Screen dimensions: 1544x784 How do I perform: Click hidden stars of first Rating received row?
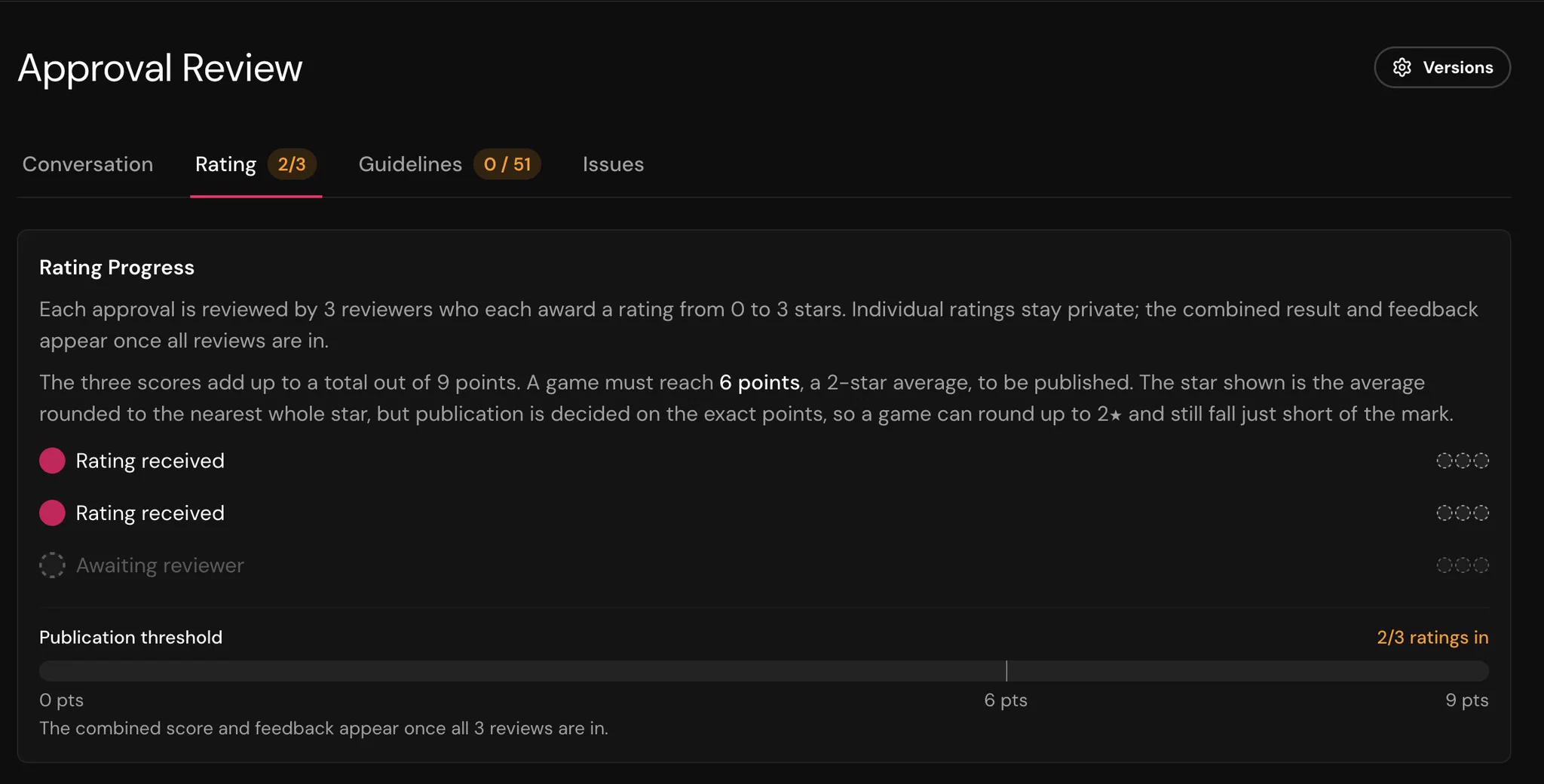[x=1463, y=461]
